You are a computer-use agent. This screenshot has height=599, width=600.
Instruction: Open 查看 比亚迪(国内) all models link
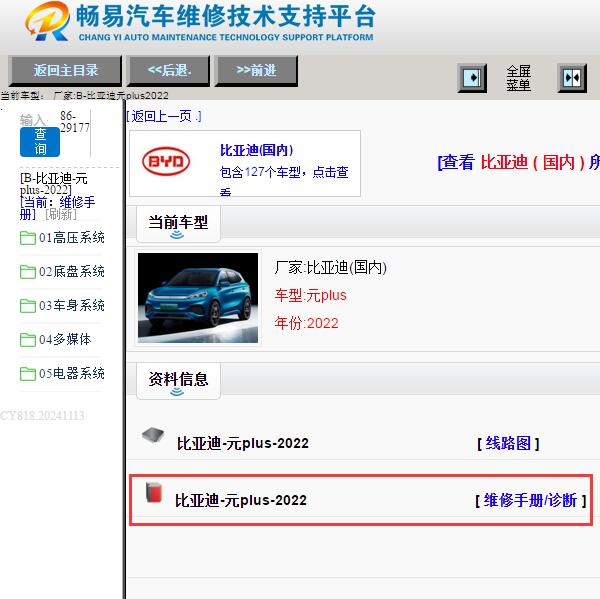coord(518,162)
